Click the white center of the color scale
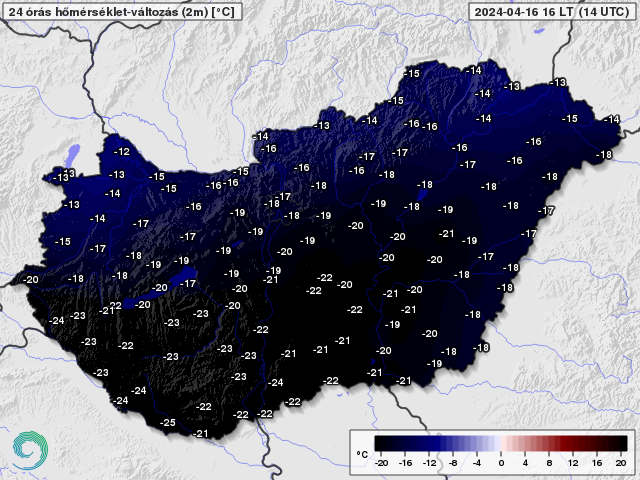 point(501,443)
